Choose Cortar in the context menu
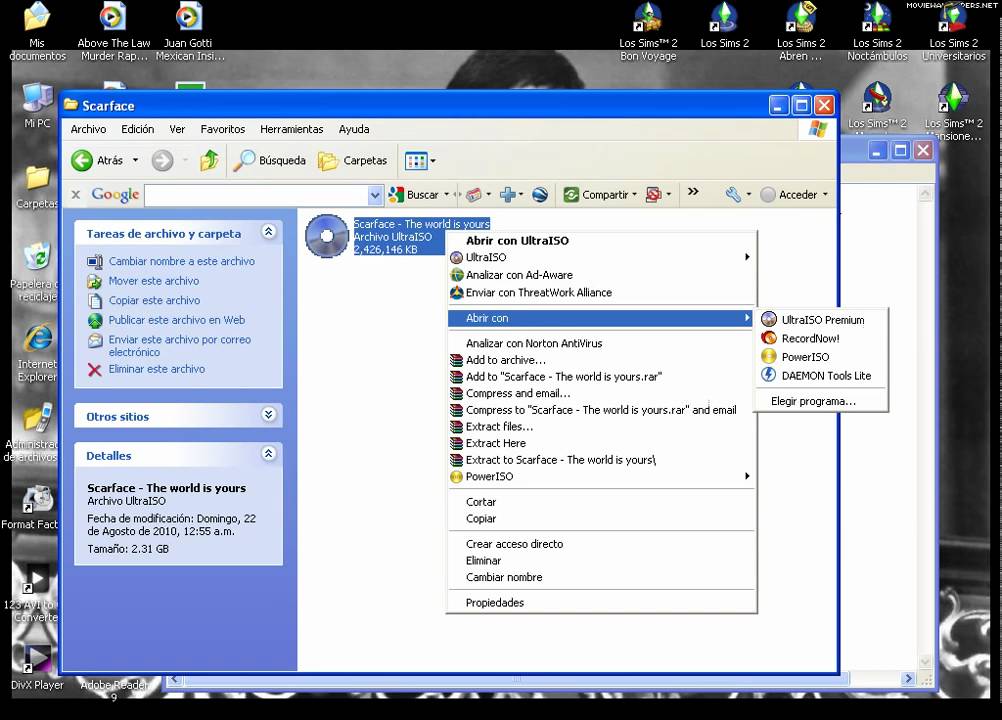Viewport: 1002px width, 720px height. pos(601,502)
